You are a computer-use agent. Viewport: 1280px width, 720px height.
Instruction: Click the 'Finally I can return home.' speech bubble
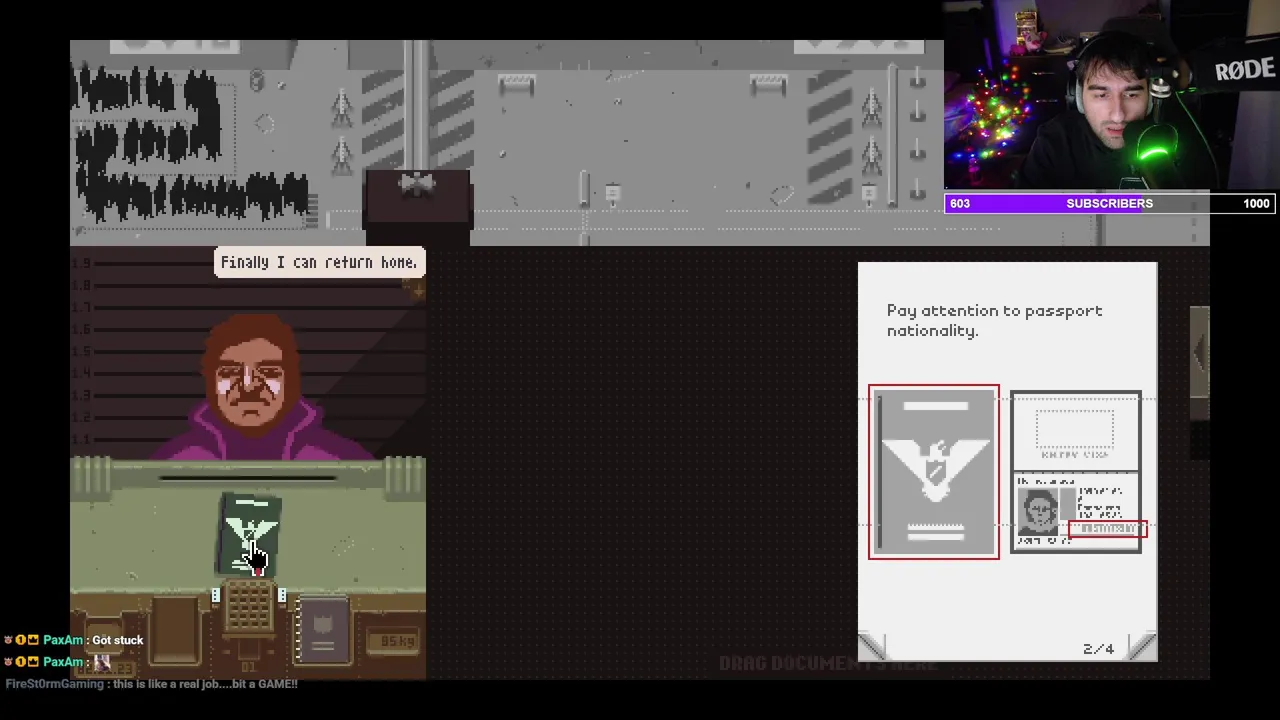tap(319, 262)
